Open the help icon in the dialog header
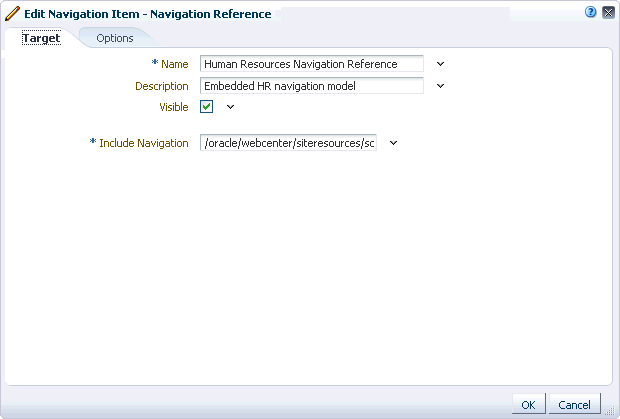Image resolution: width=620 pixels, height=419 pixels. [590, 12]
